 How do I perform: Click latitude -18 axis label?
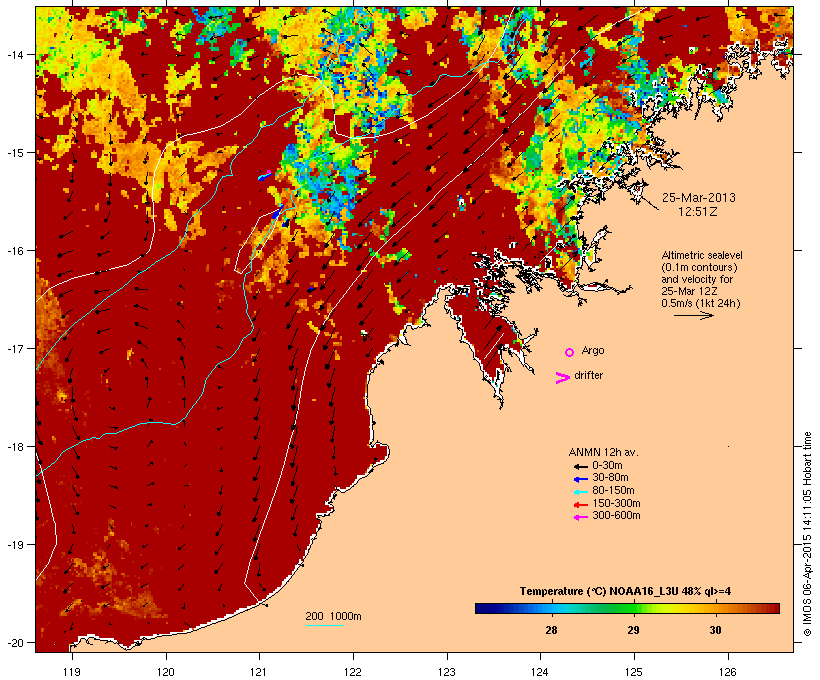pyautogui.click(x=14, y=447)
